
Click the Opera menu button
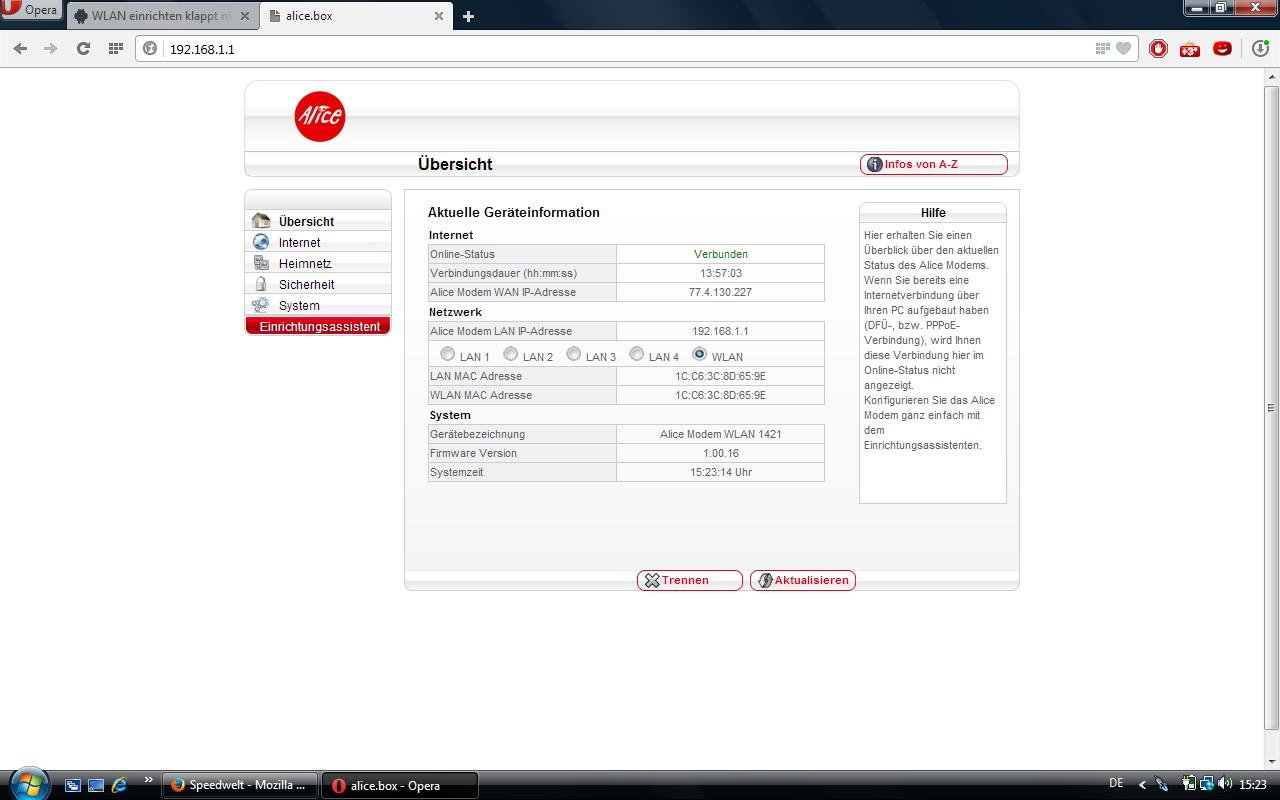[30, 10]
